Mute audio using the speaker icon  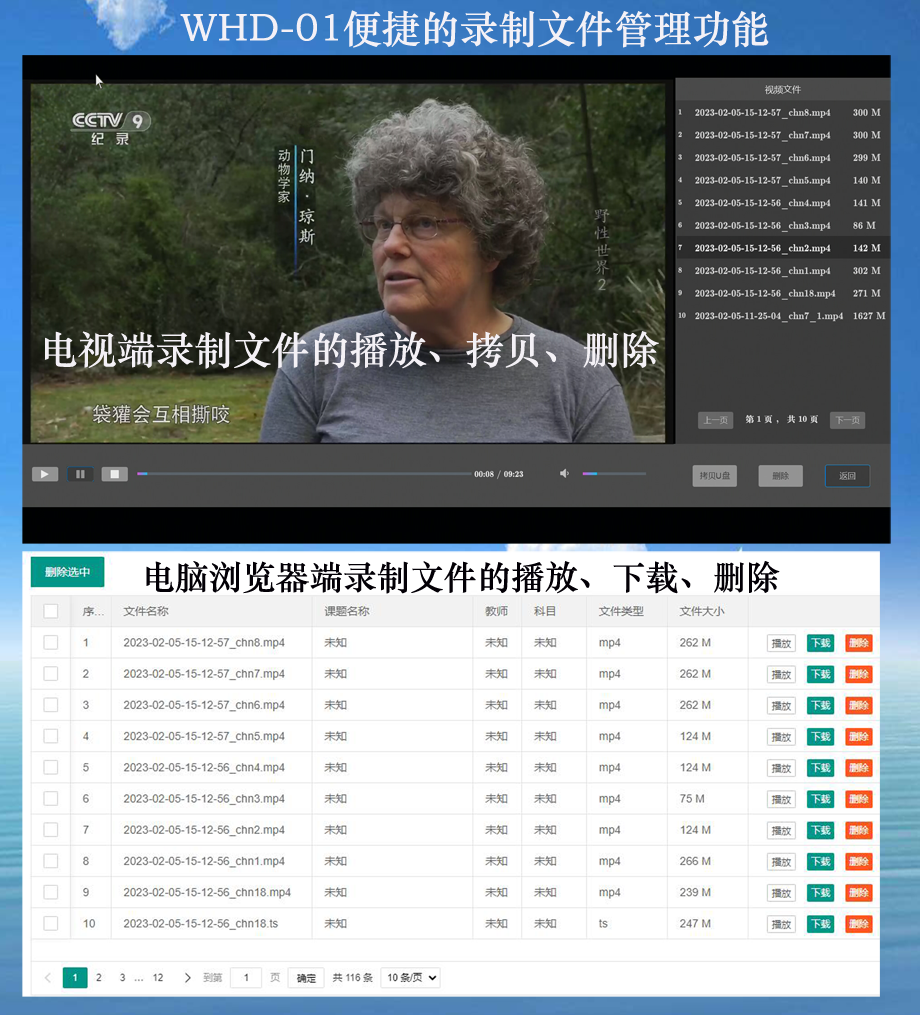(x=564, y=474)
